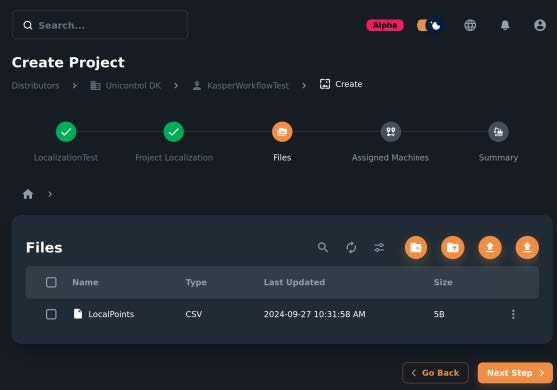Open the user account avatar menu
Image resolution: width=557 pixels, height=390 pixels.
click(x=540, y=25)
